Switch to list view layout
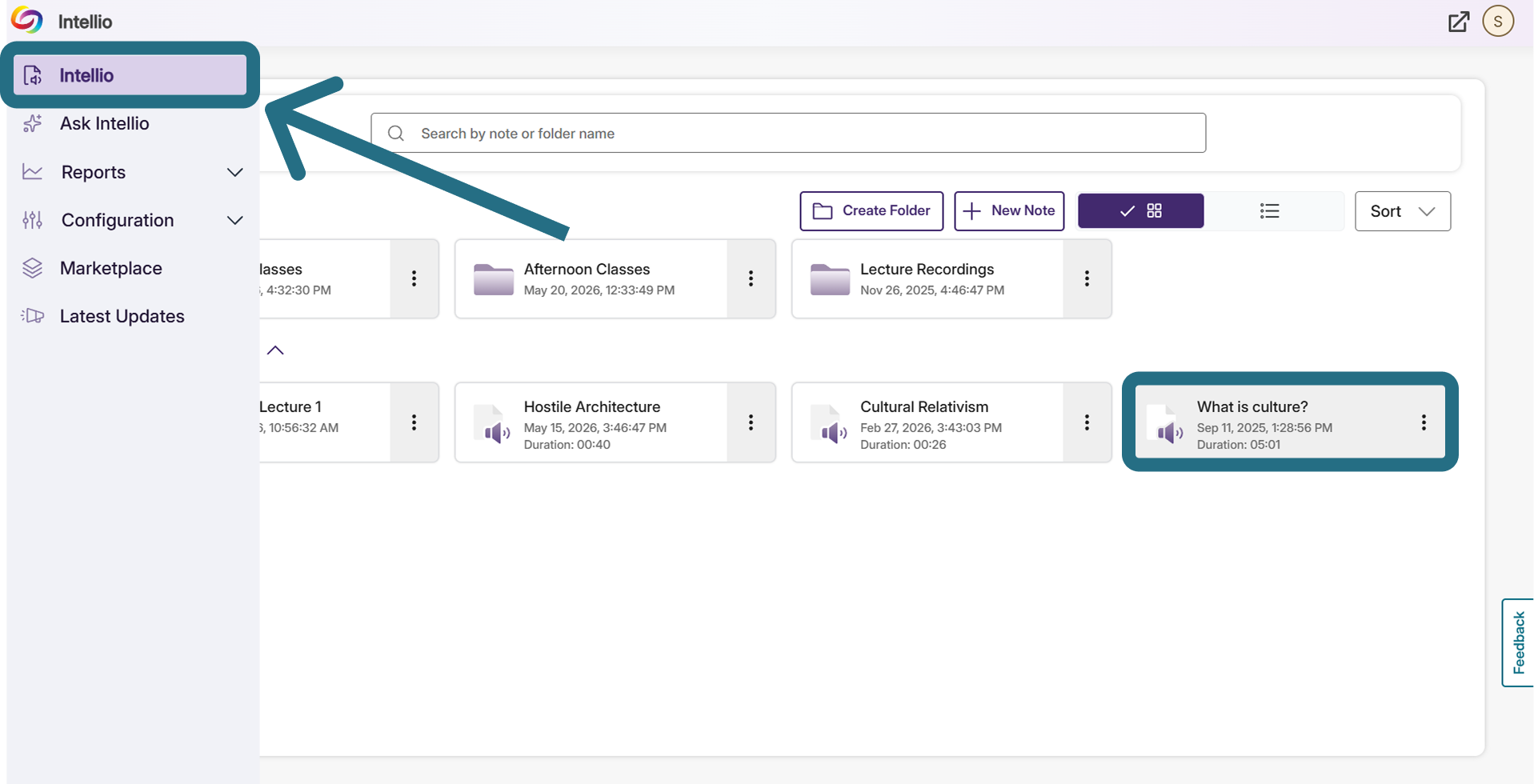This screenshot has height=784, width=1534. (x=1269, y=211)
